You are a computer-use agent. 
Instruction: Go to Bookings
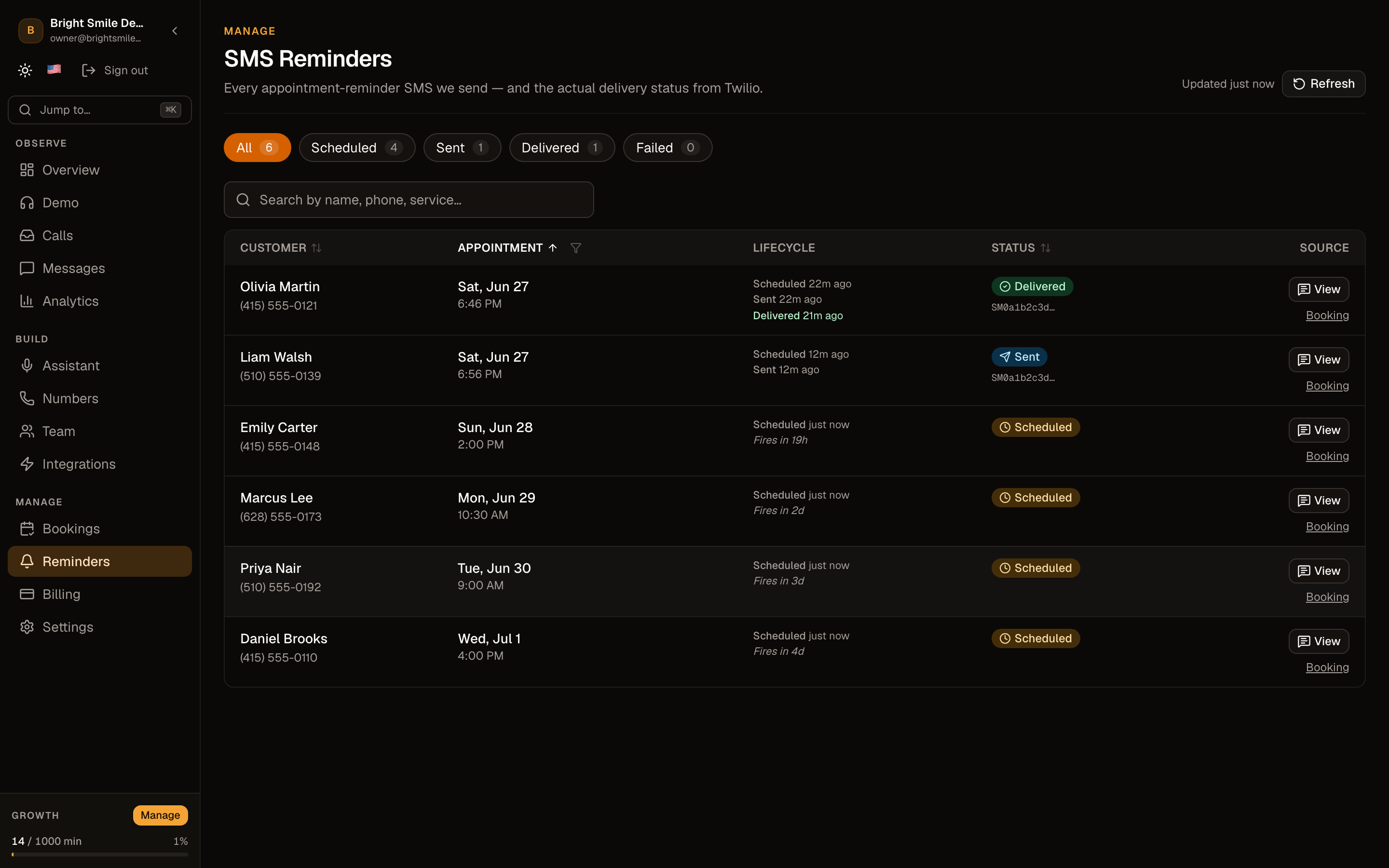click(100, 529)
